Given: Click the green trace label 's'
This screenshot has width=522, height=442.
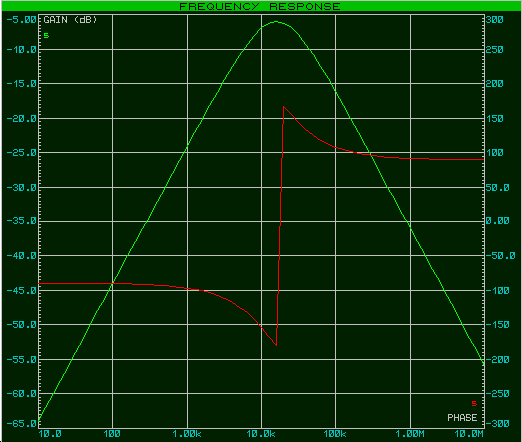Looking at the screenshot, I should point(46,35).
